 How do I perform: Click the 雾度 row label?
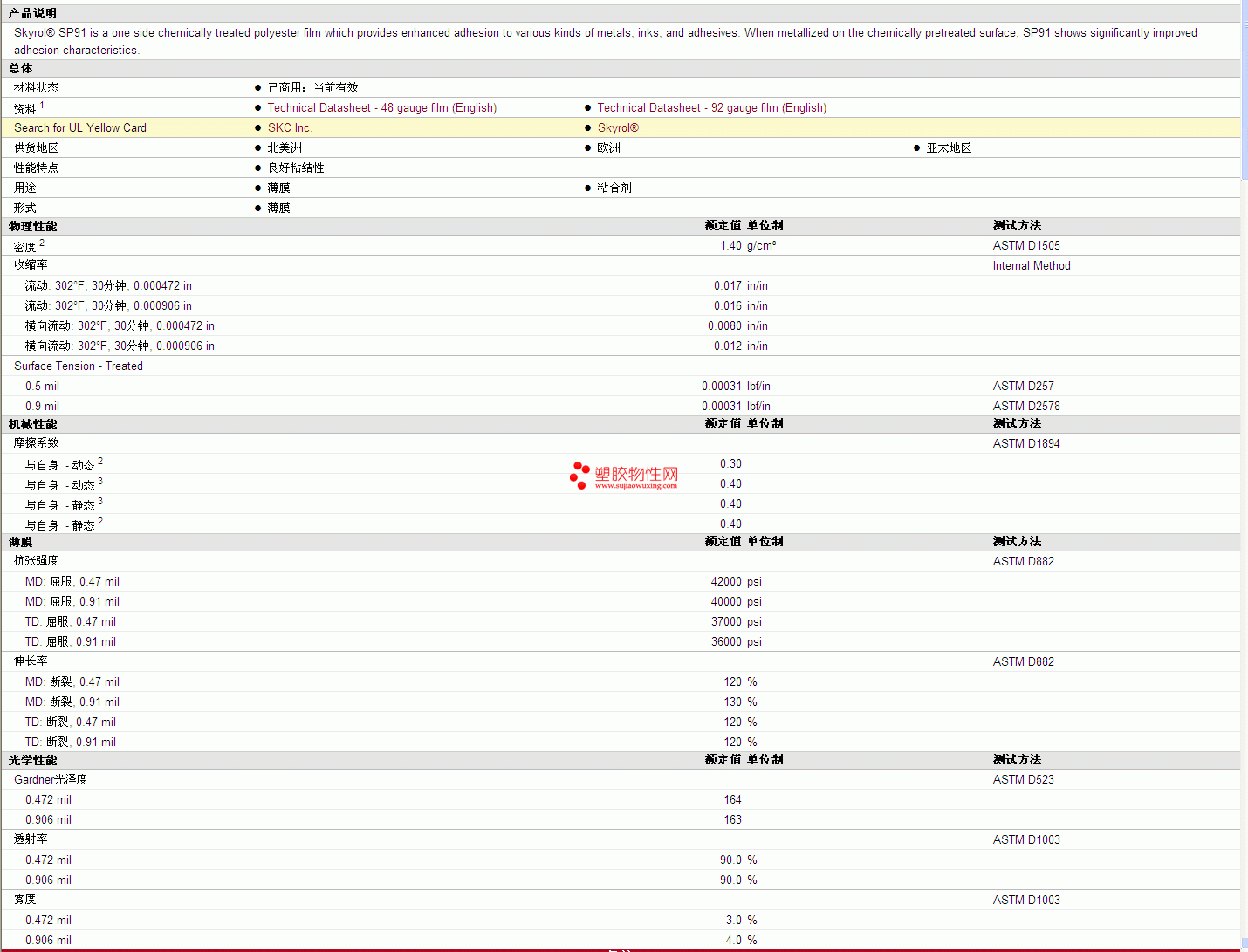coord(25,900)
